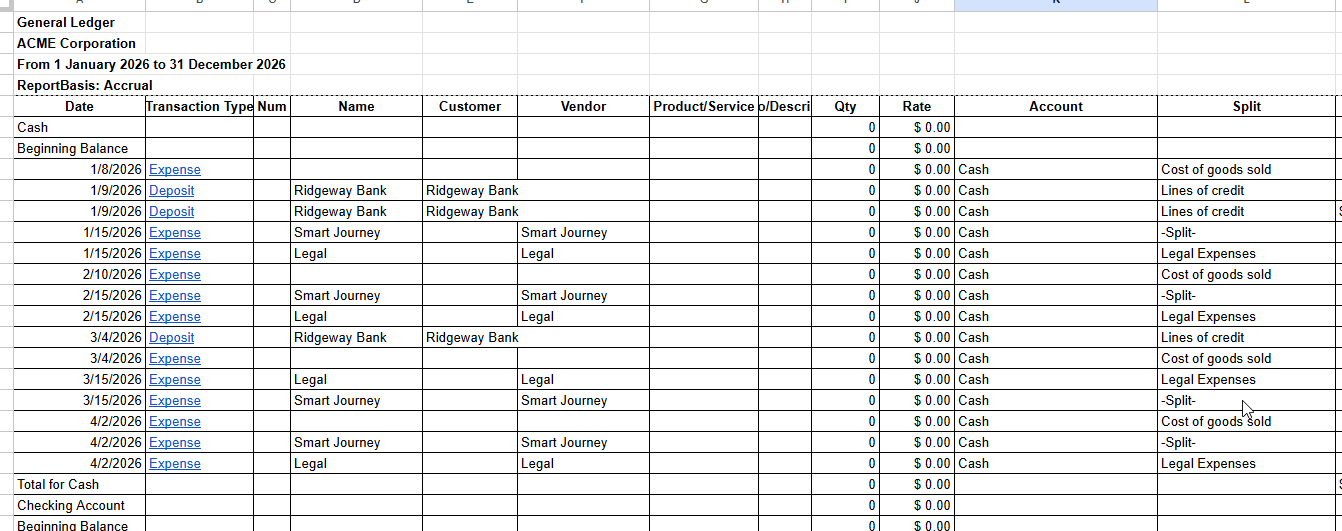Select the General Ledger title cell
Viewport: 1342px width, 531px height.
pos(66,22)
